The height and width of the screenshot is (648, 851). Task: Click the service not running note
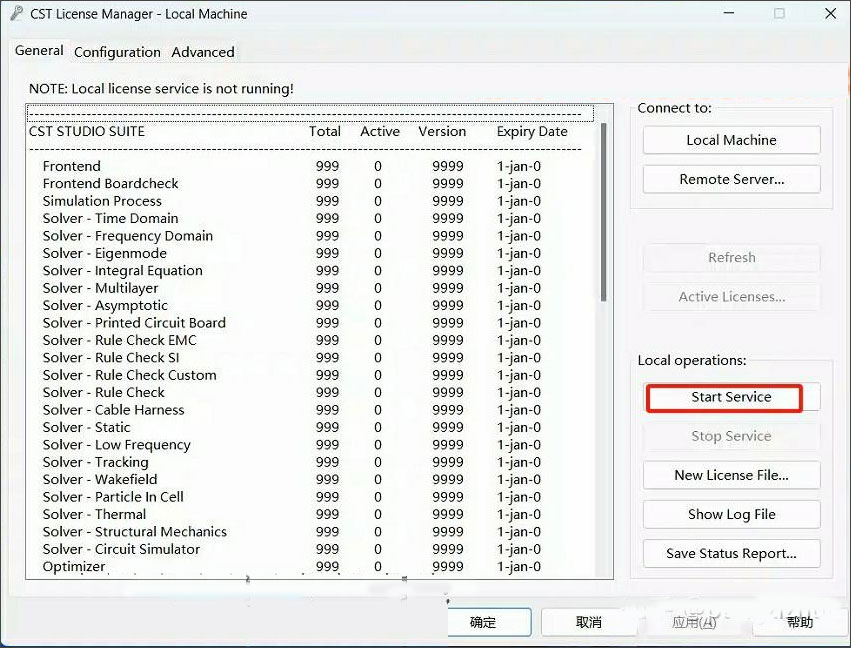pos(161,88)
